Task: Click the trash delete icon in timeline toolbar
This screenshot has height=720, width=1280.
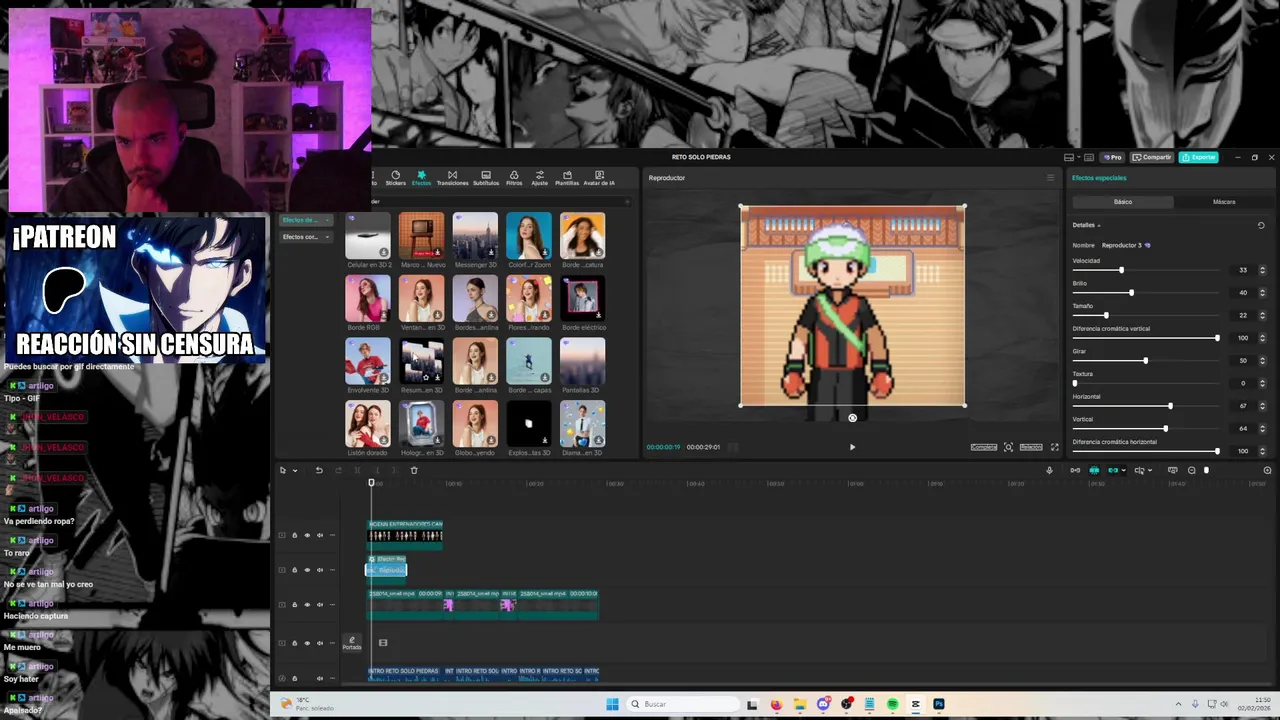Action: point(414,470)
